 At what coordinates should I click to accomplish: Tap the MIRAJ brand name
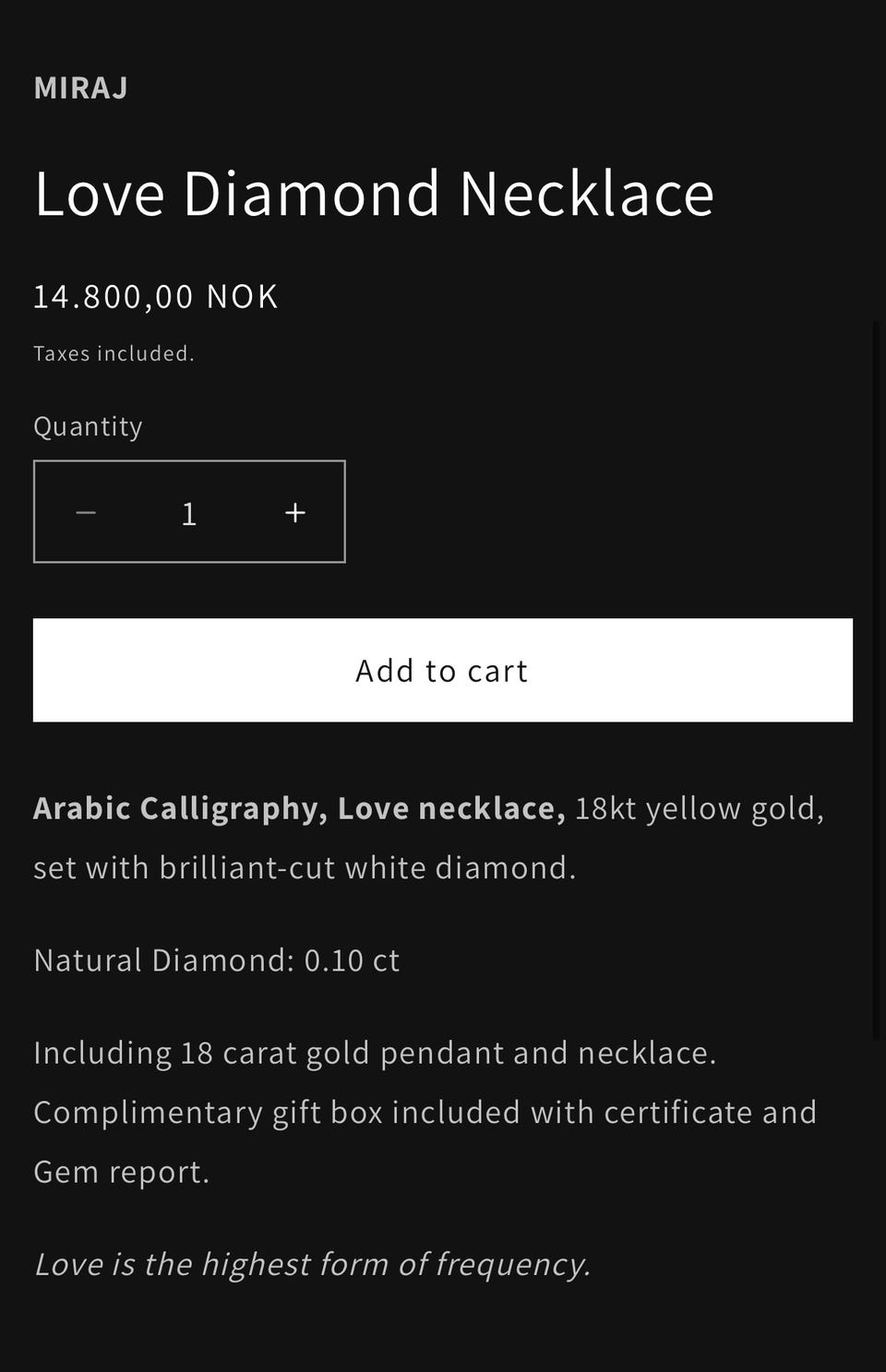pyautogui.click(x=81, y=88)
